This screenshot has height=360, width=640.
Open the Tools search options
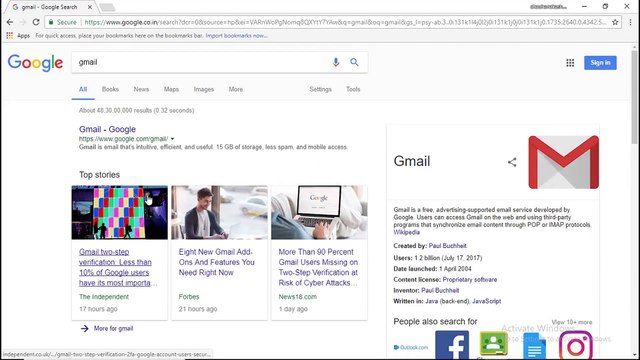point(353,89)
